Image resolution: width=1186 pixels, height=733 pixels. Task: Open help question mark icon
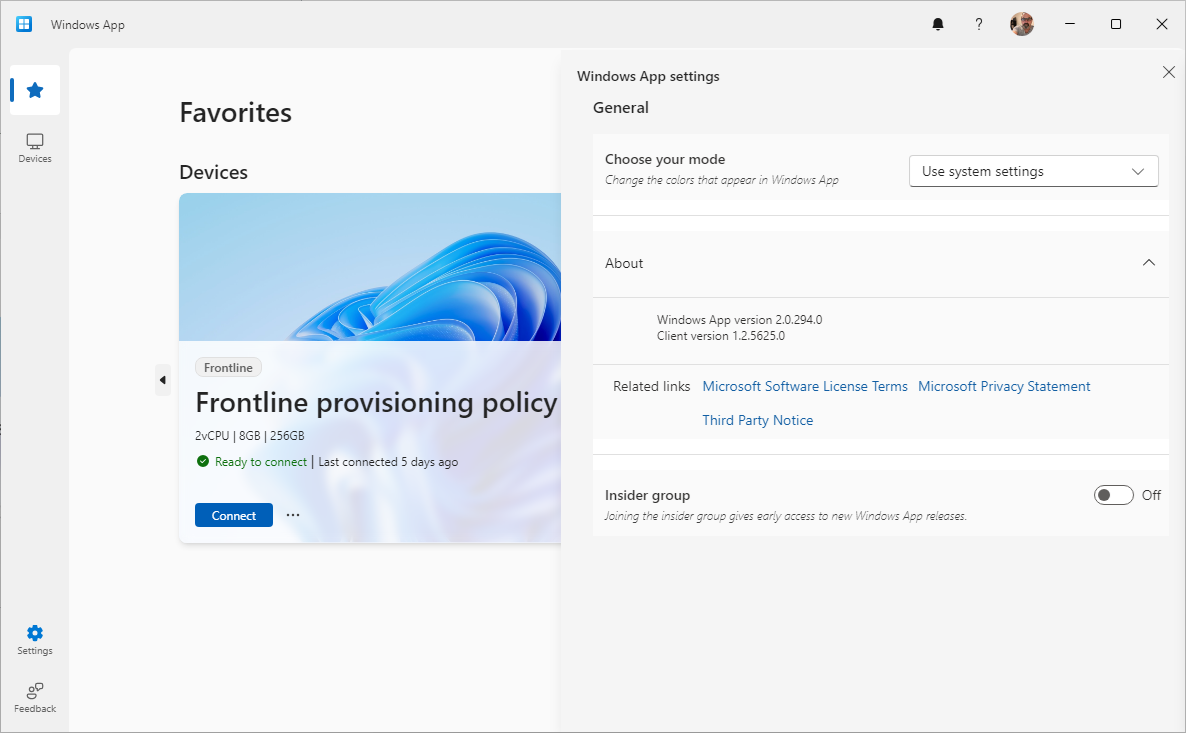point(979,24)
